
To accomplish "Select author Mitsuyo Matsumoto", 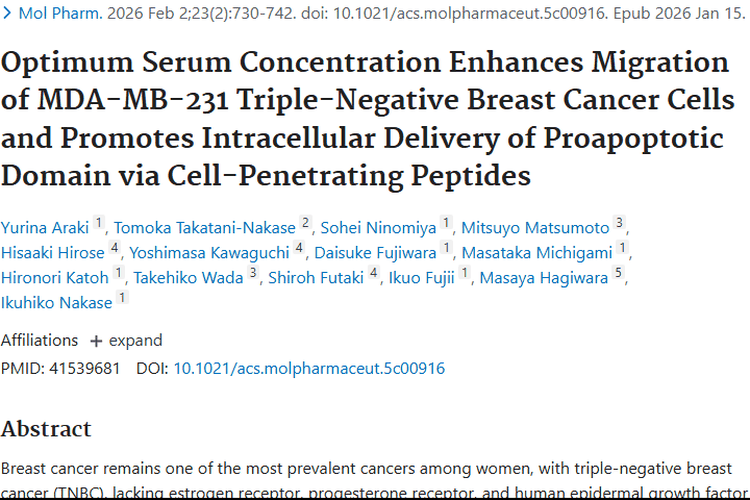I will coord(535,226).
